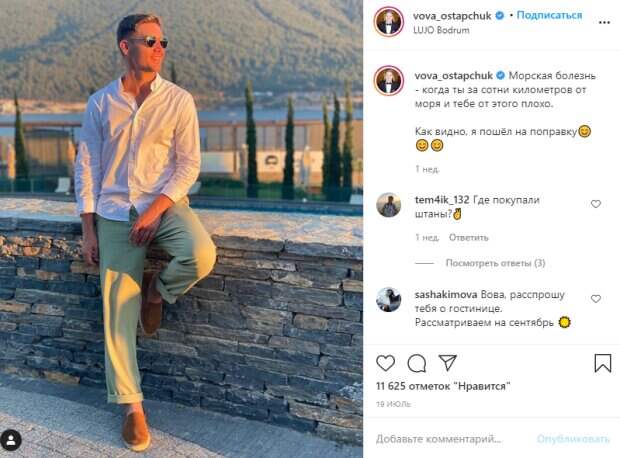
Task: Focus the "Добавьте комментарий" input field
Action: (x=450, y=439)
